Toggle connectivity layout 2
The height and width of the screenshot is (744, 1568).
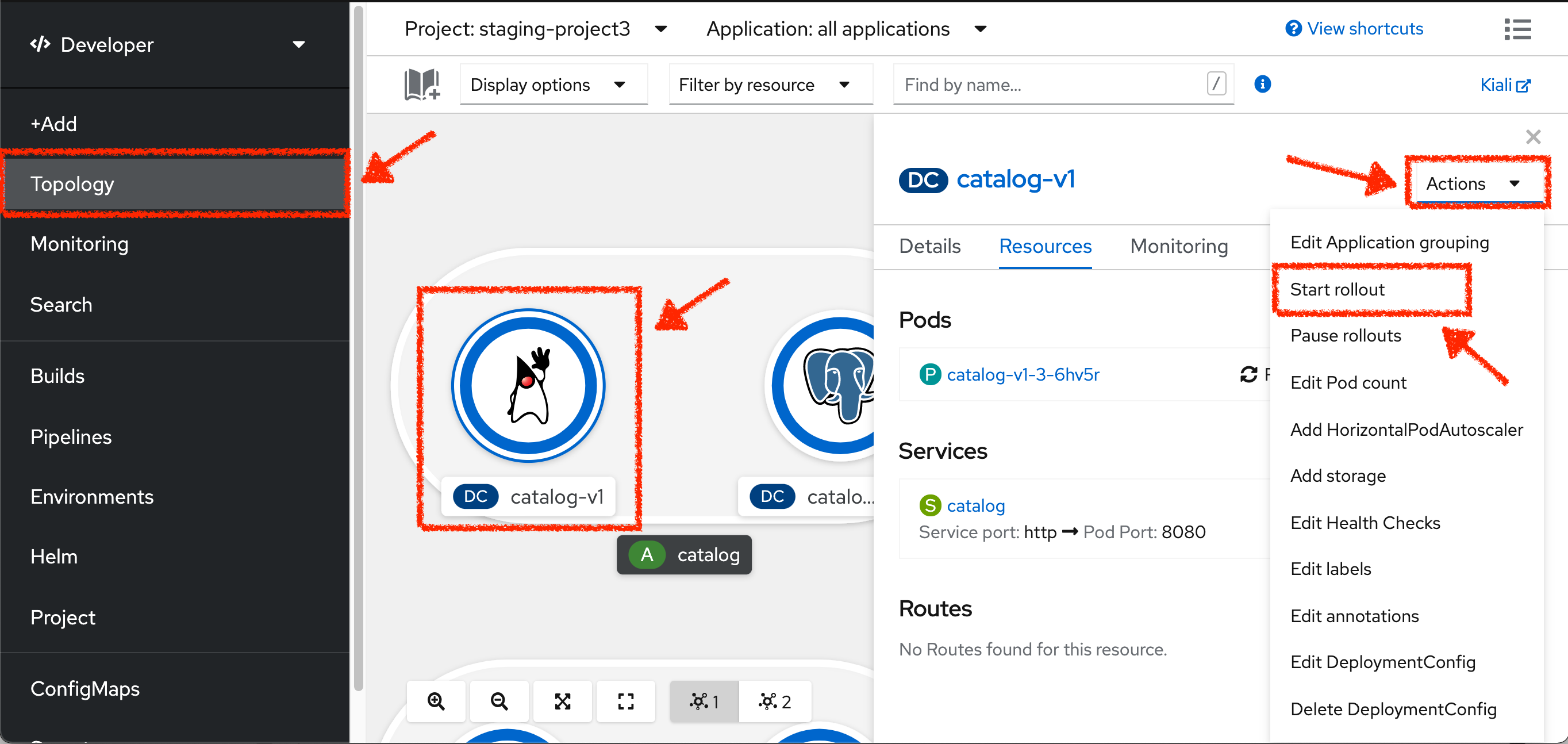[775, 701]
